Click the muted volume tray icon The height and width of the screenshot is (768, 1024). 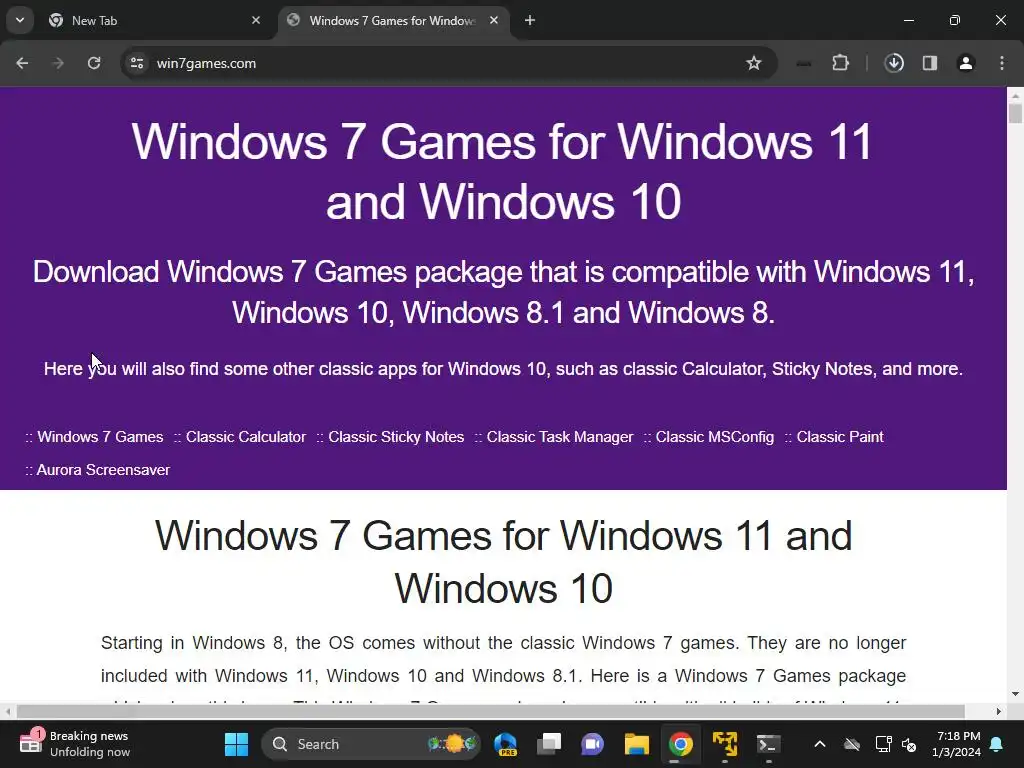click(908, 744)
